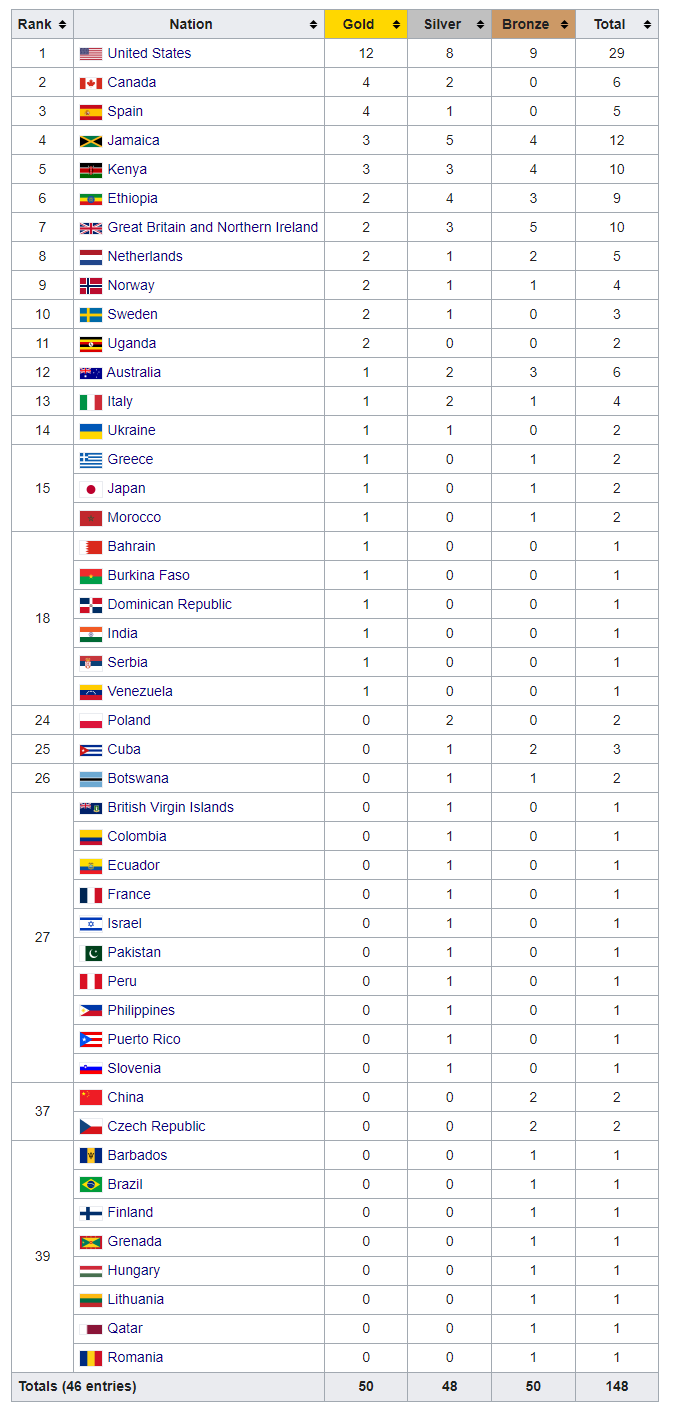The width and height of the screenshot is (674, 1413).
Task: Click the Japan flag icon
Action: pyautogui.click(x=91, y=489)
